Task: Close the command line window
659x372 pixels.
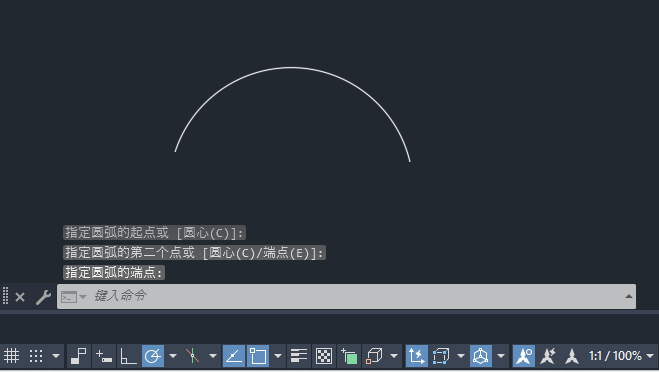Action: pyautogui.click(x=20, y=297)
